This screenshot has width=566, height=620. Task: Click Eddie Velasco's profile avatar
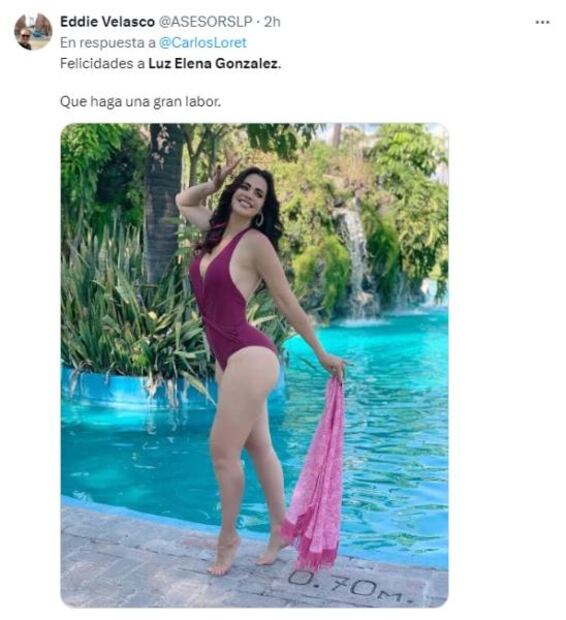click(33, 31)
